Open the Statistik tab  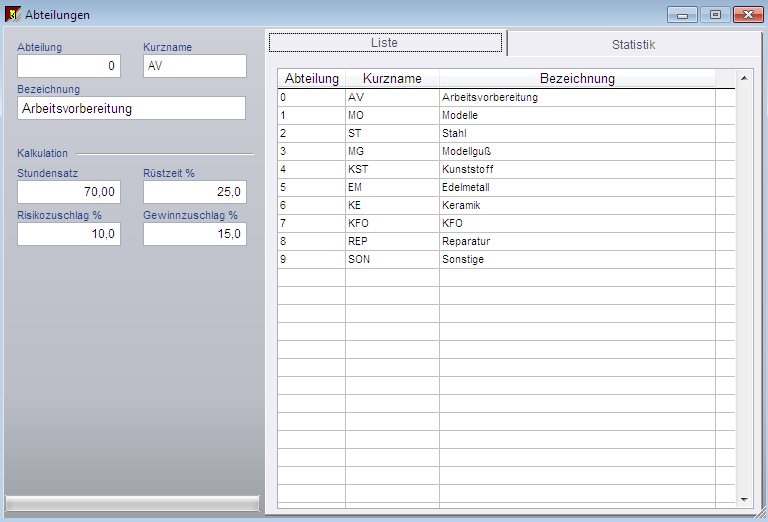[633, 45]
